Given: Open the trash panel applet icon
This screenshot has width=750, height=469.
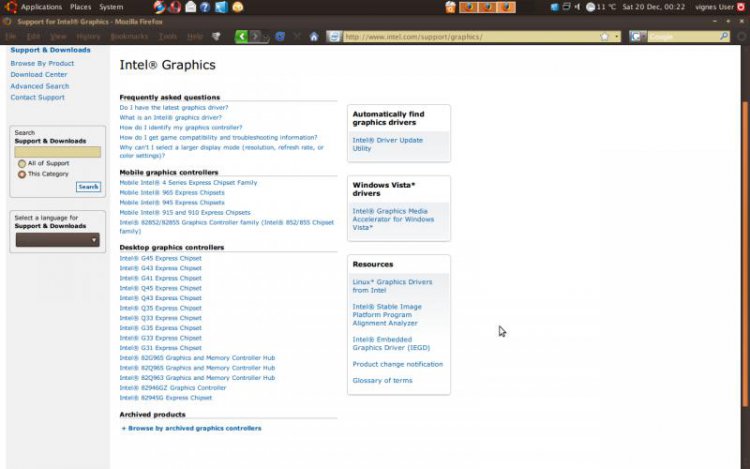Looking at the screenshot, I should pos(450,7).
